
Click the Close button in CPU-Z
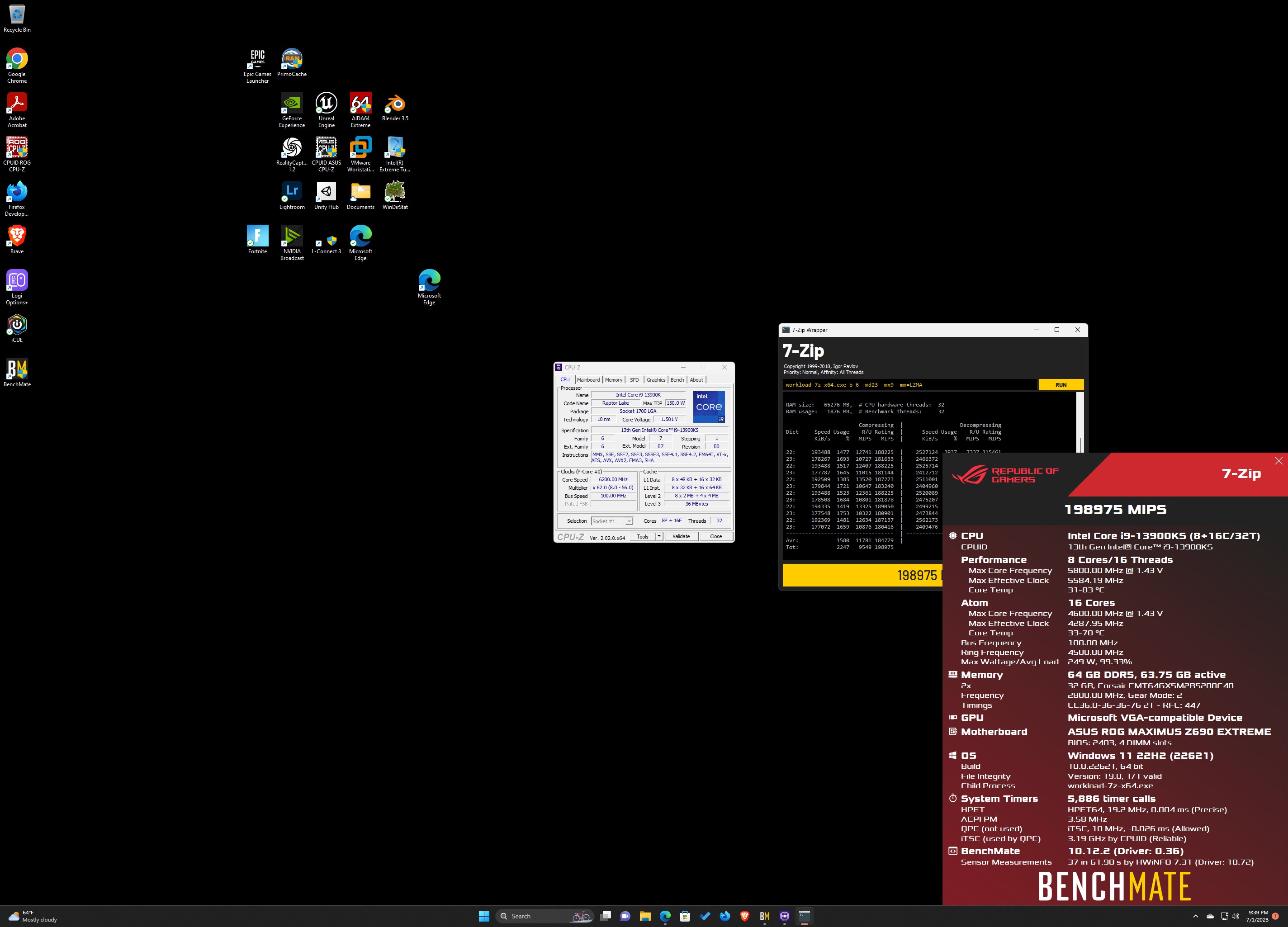[x=716, y=536]
